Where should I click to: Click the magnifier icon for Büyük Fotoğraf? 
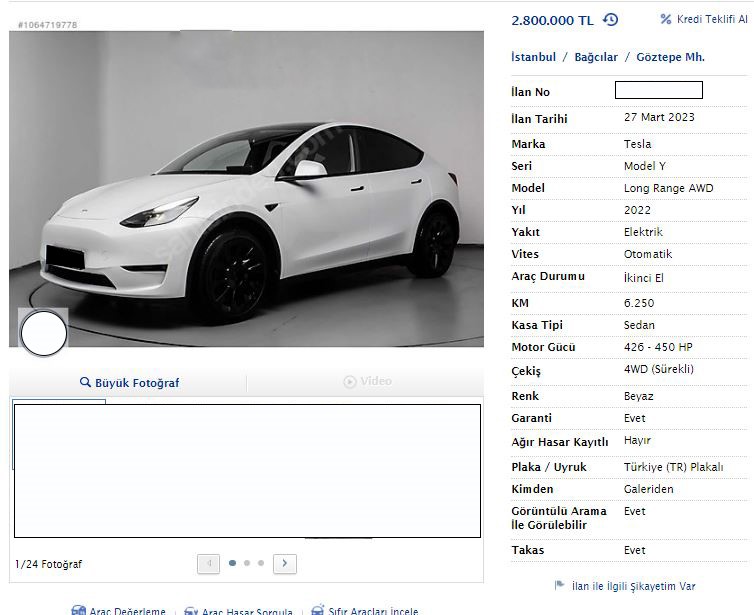(x=85, y=383)
